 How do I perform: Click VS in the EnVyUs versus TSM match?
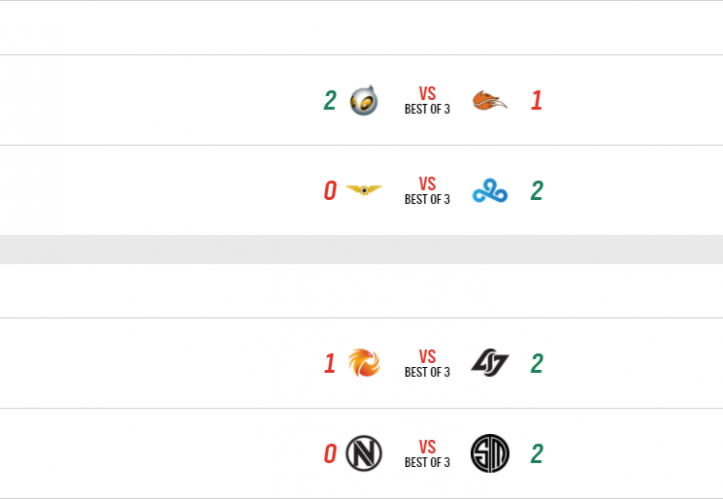[x=427, y=447]
